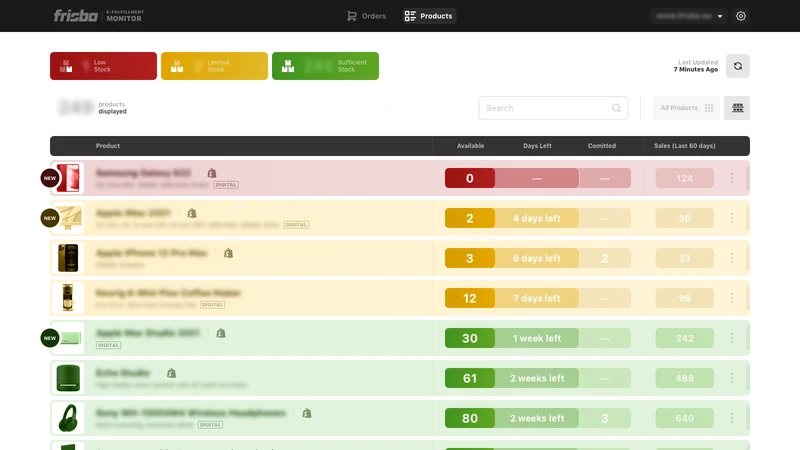Click the frisbo logo
800x450 pixels.
76,16
